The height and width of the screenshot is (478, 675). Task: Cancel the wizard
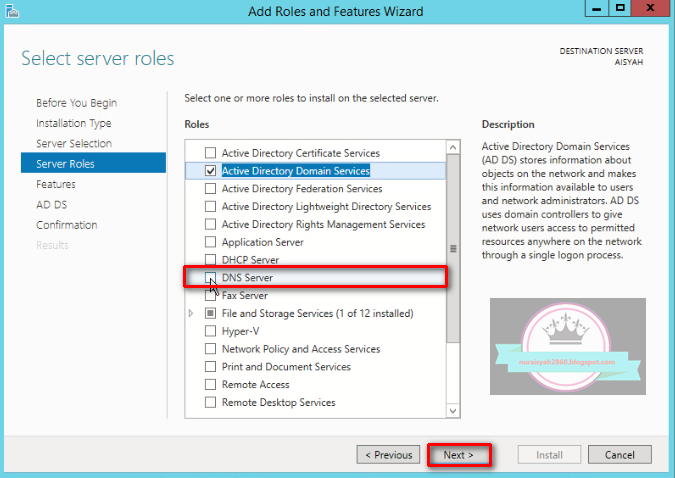pos(619,455)
